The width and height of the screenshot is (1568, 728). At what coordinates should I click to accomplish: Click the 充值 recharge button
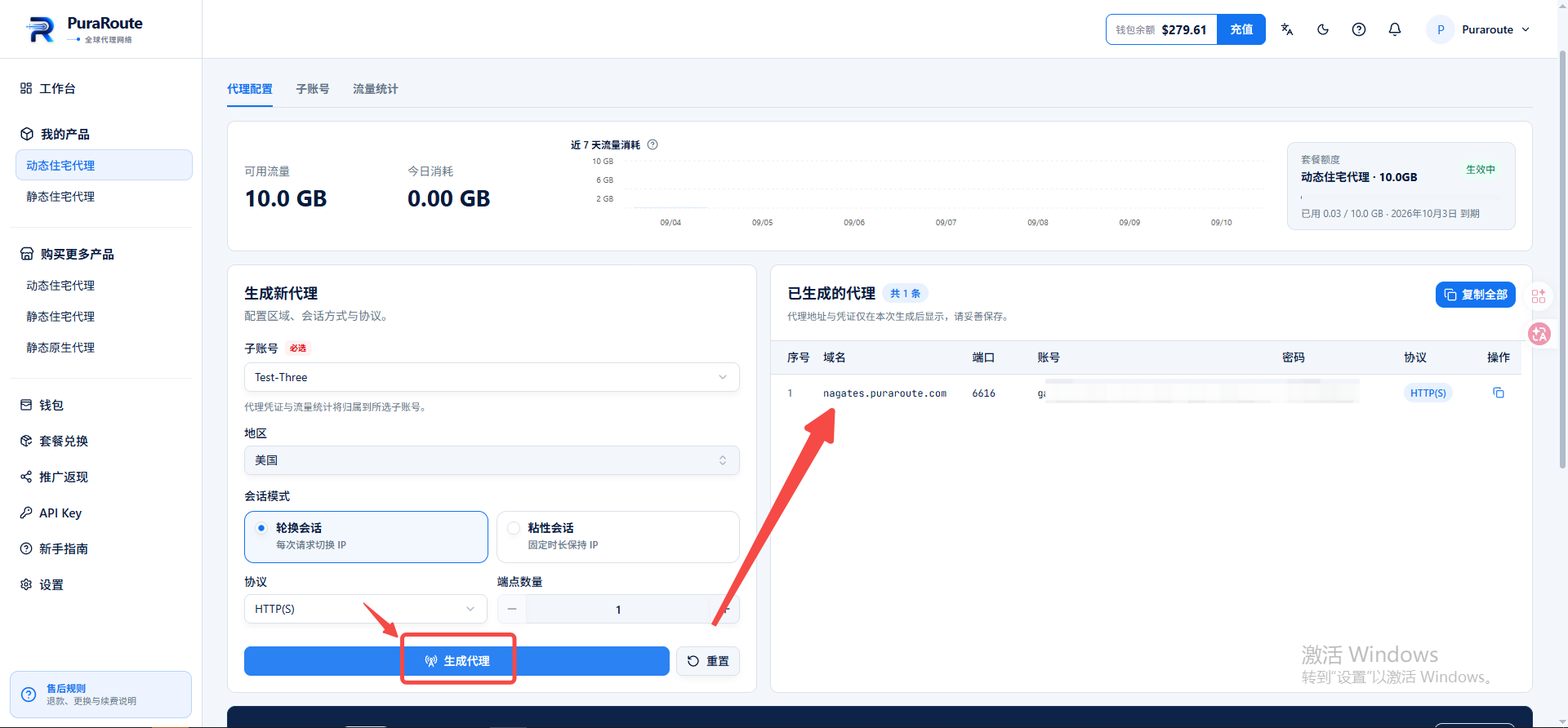pos(1241,29)
